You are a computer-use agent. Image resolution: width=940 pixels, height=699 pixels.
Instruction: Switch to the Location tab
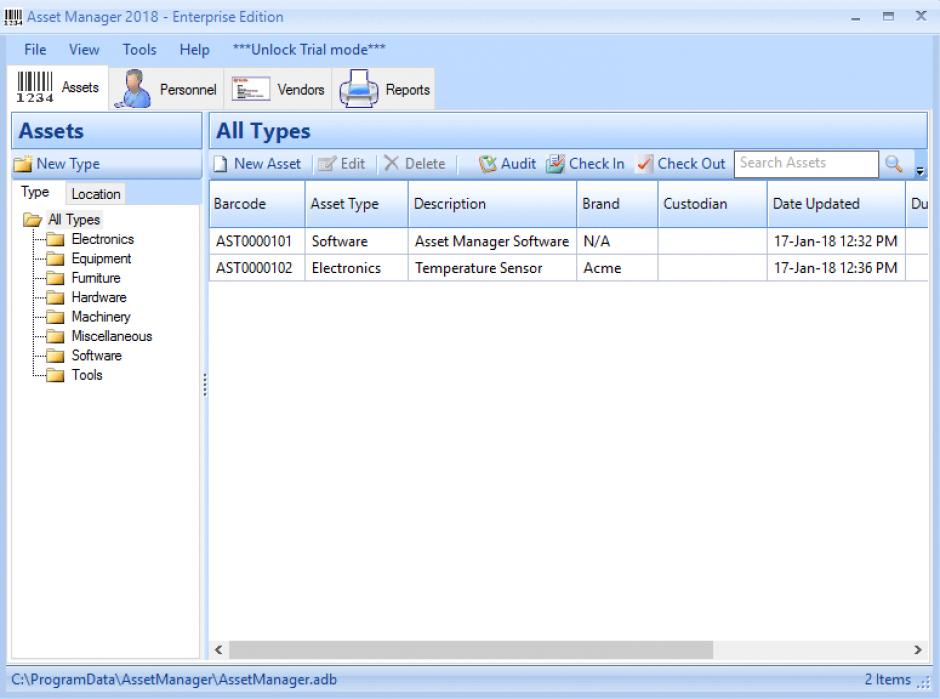[95, 194]
